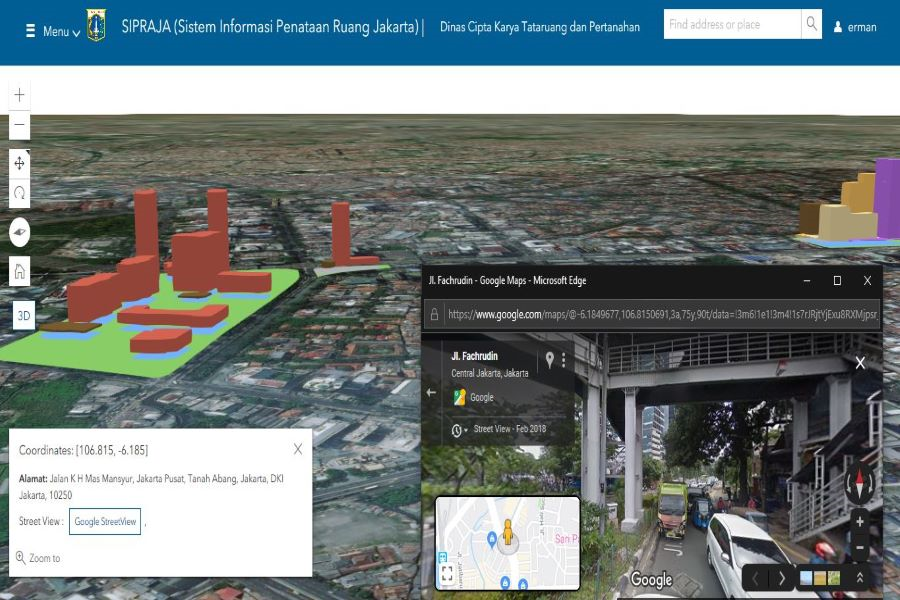Select the pan navigation tool
The image size is (900, 600).
click(x=20, y=163)
